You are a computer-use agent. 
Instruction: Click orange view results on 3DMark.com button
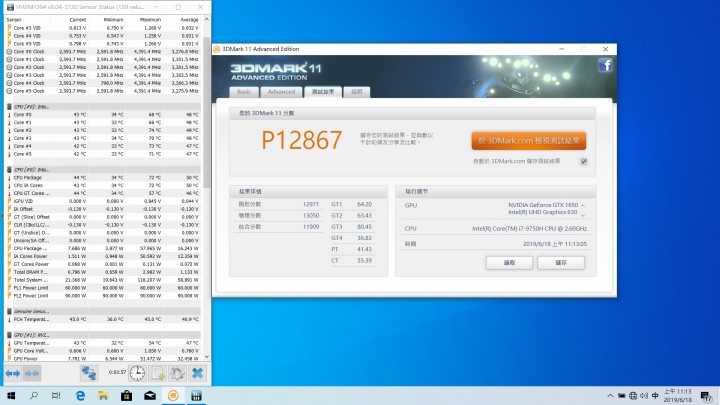529,141
